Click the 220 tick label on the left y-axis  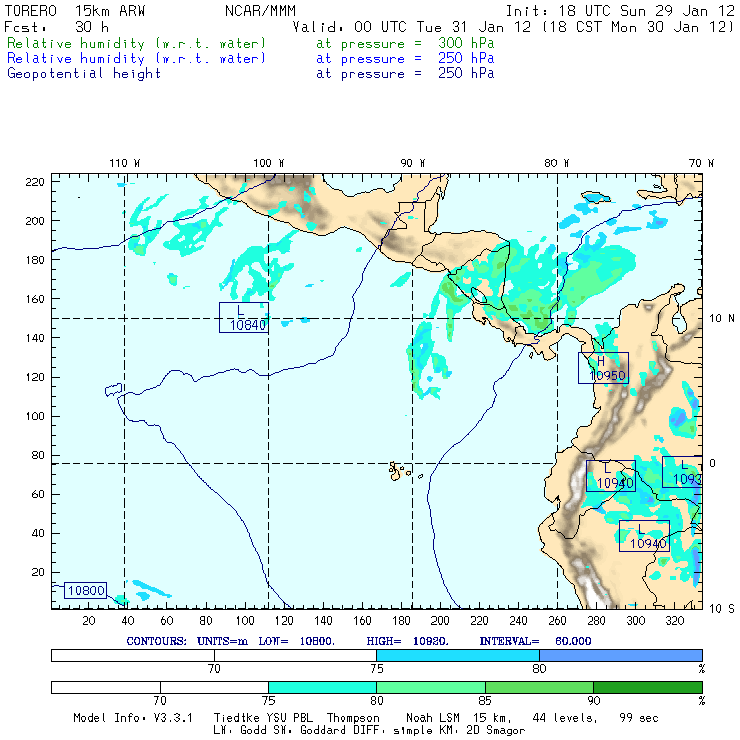34,182
